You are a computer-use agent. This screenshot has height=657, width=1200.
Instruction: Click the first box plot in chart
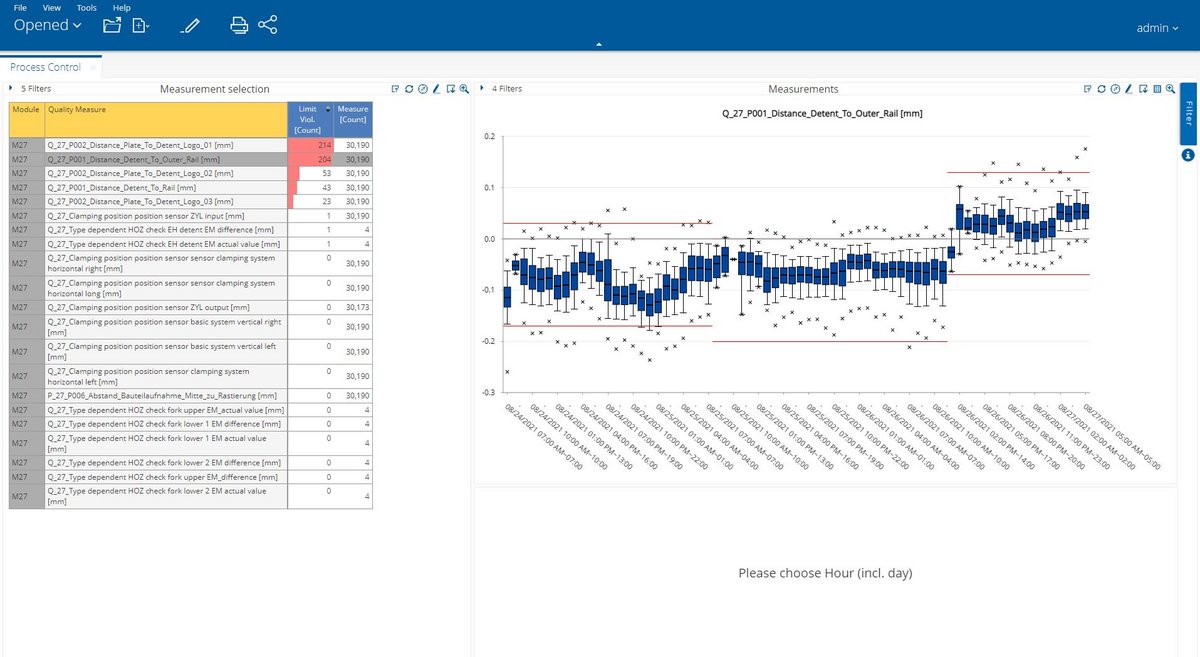click(507, 296)
